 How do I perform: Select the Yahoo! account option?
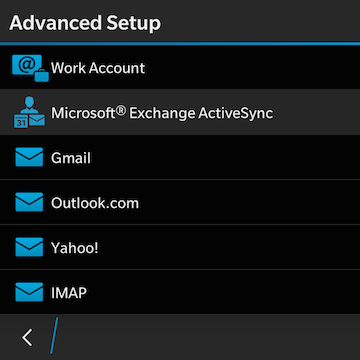tap(180, 247)
